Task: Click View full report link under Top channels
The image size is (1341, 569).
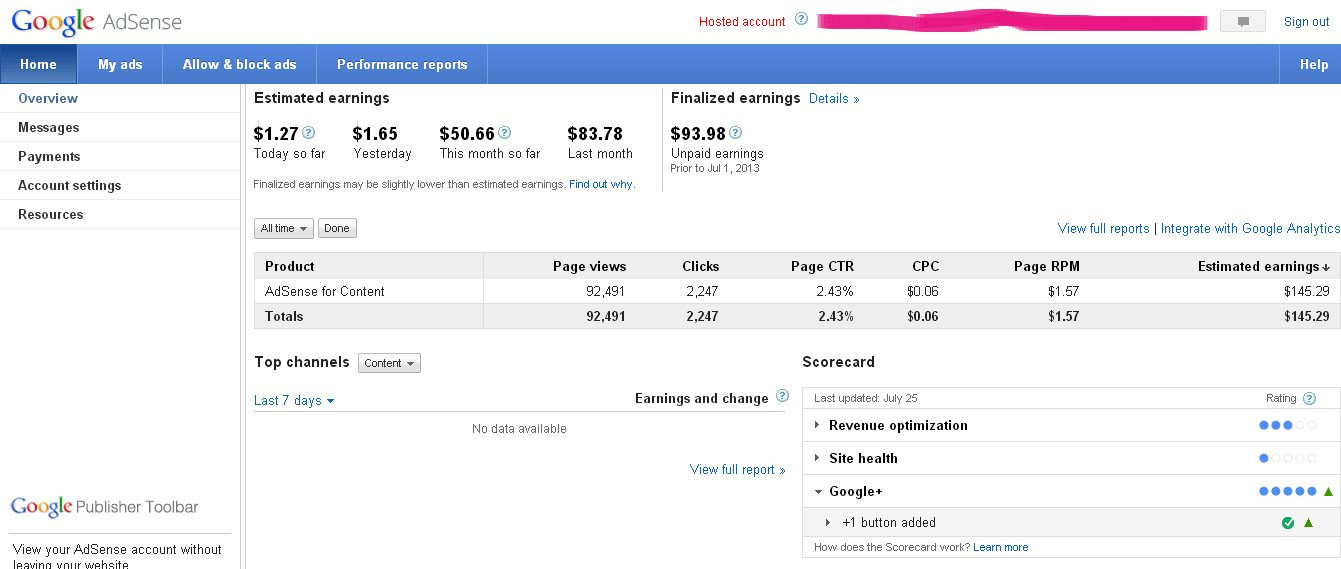Action: coord(737,469)
